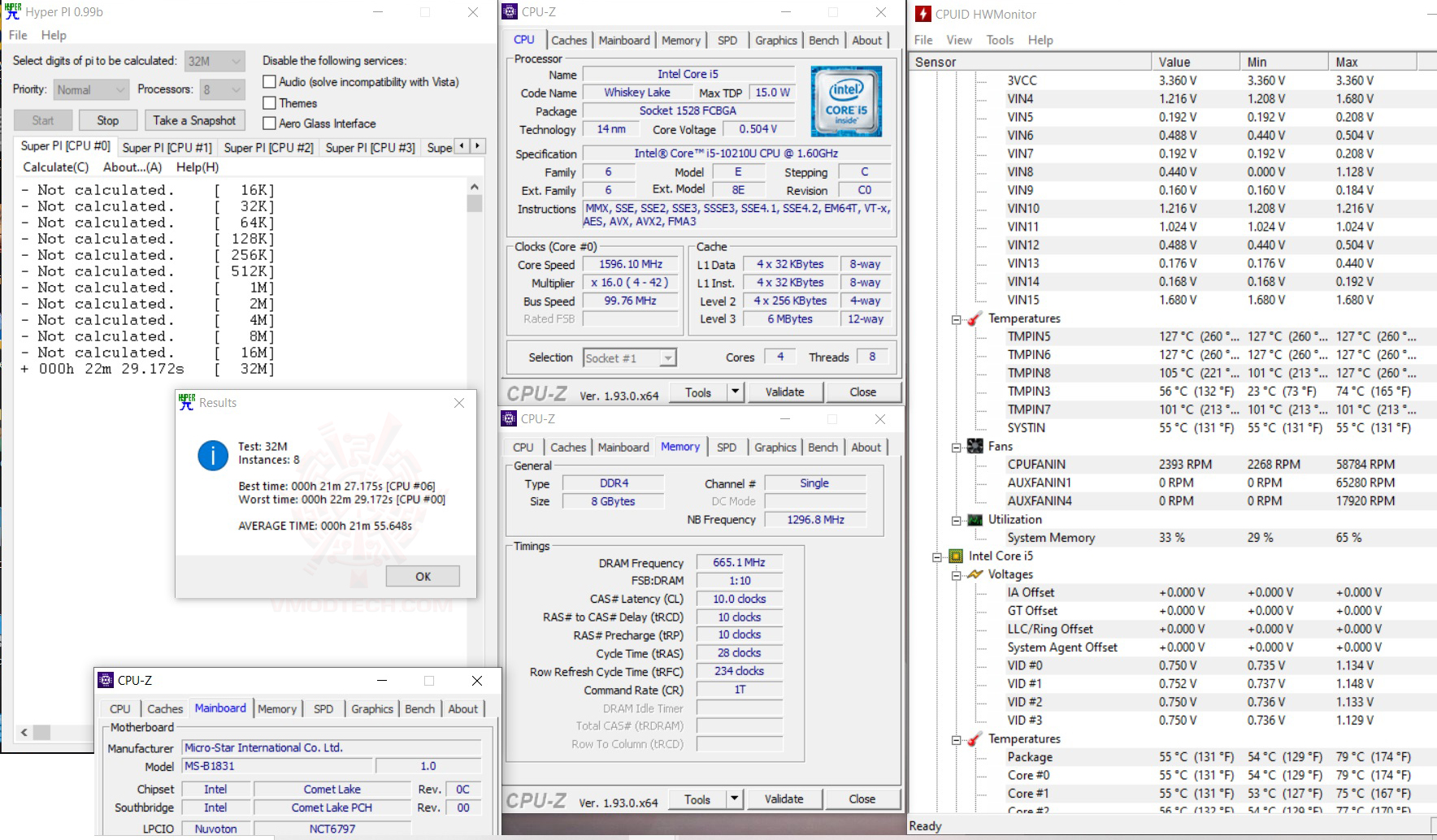Click the info icon in the Results dialog
The image size is (1437, 840).
point(212,456)
